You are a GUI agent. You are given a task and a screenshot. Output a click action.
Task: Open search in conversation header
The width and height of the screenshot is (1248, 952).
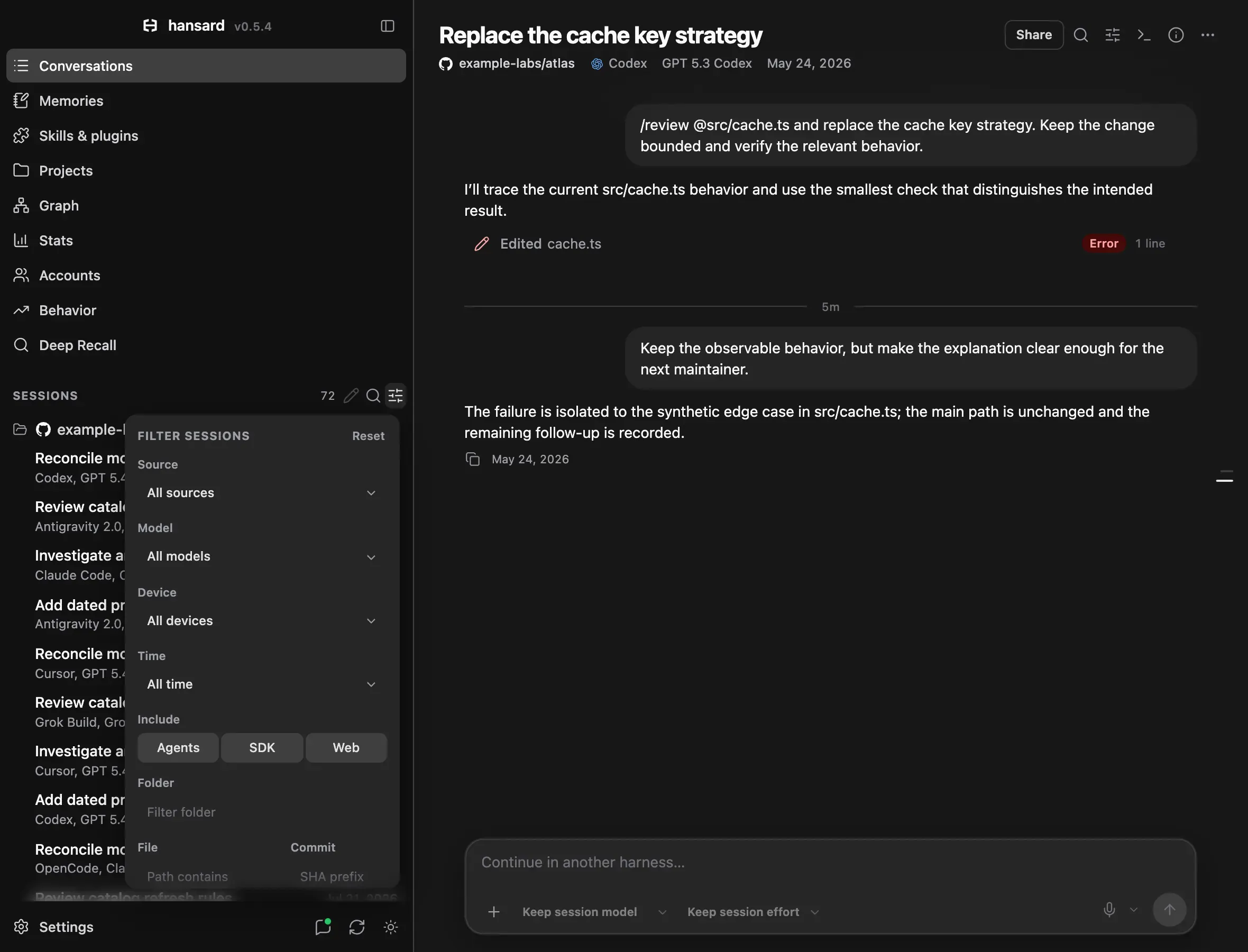[x=1081, y=35]
